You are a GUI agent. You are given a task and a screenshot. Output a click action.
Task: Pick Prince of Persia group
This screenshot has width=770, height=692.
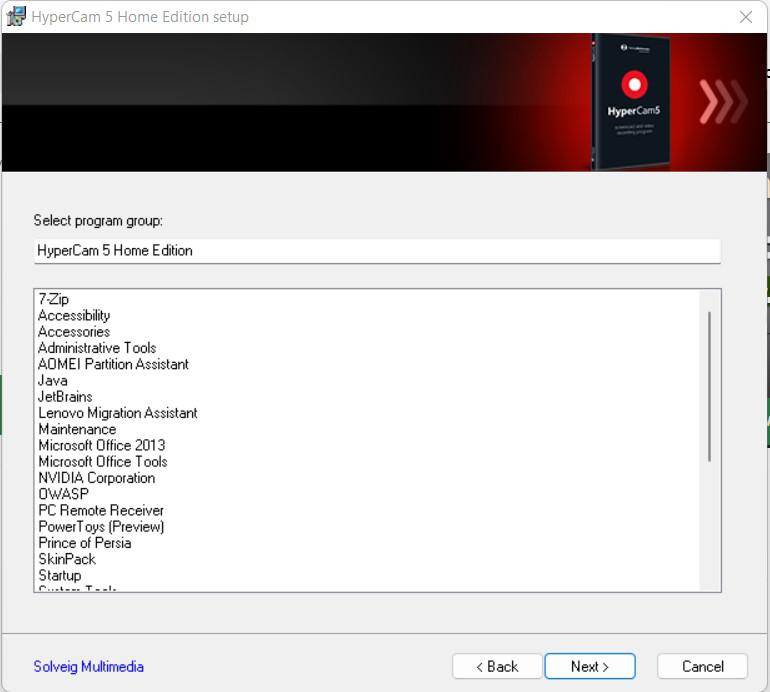tap(84, 542)
